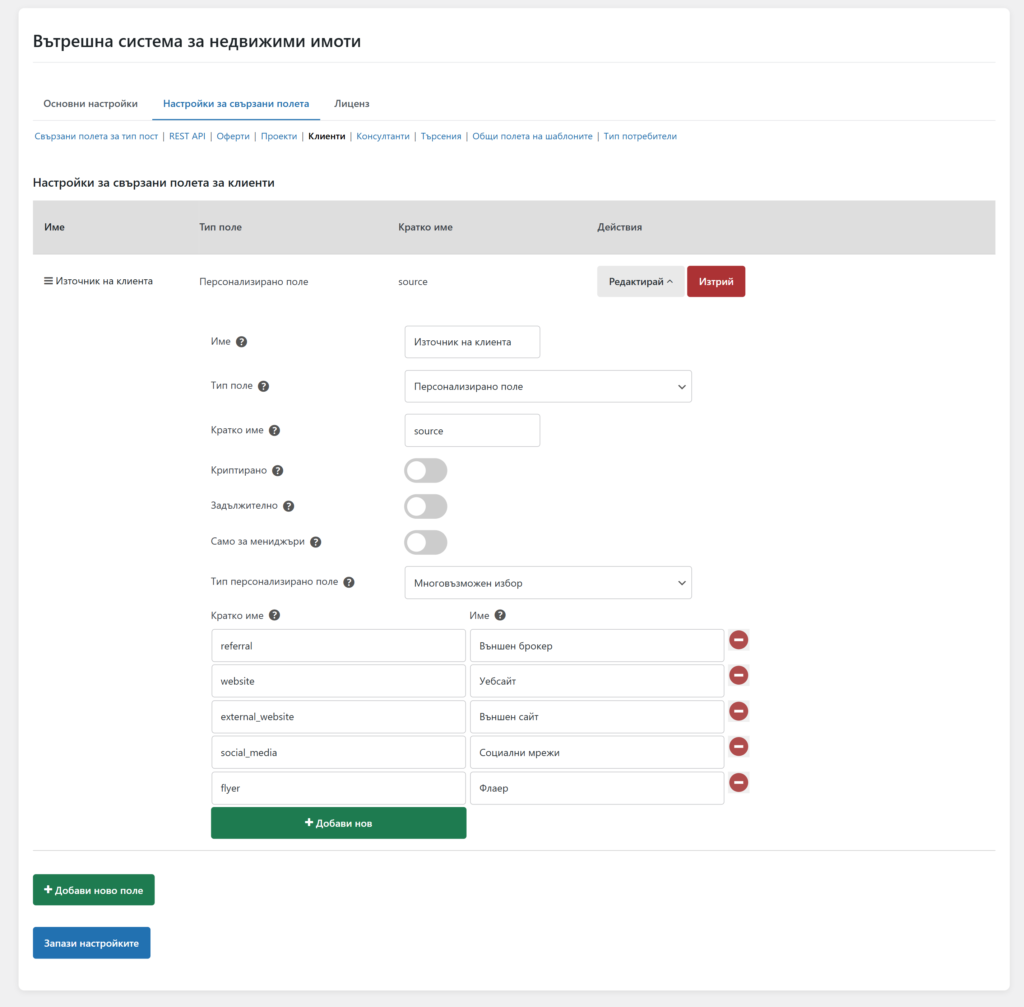Toggle the Само за мениджъри switch

[425, 542]
